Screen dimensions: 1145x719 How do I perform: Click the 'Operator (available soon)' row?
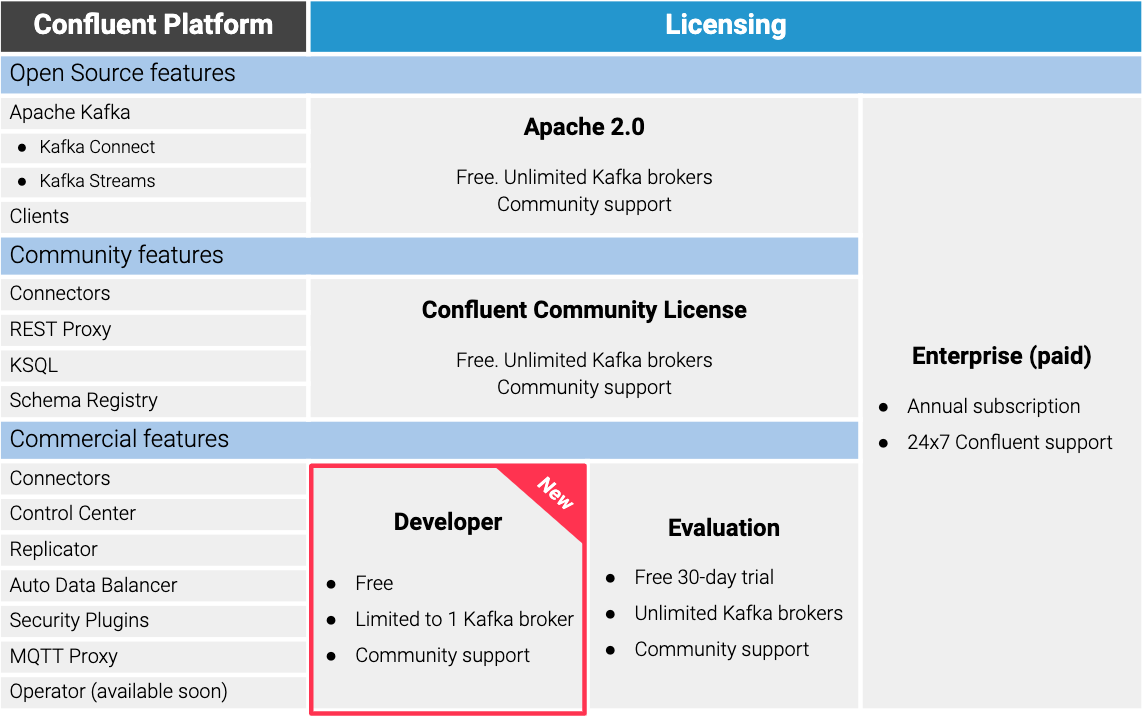click(153, 691)
